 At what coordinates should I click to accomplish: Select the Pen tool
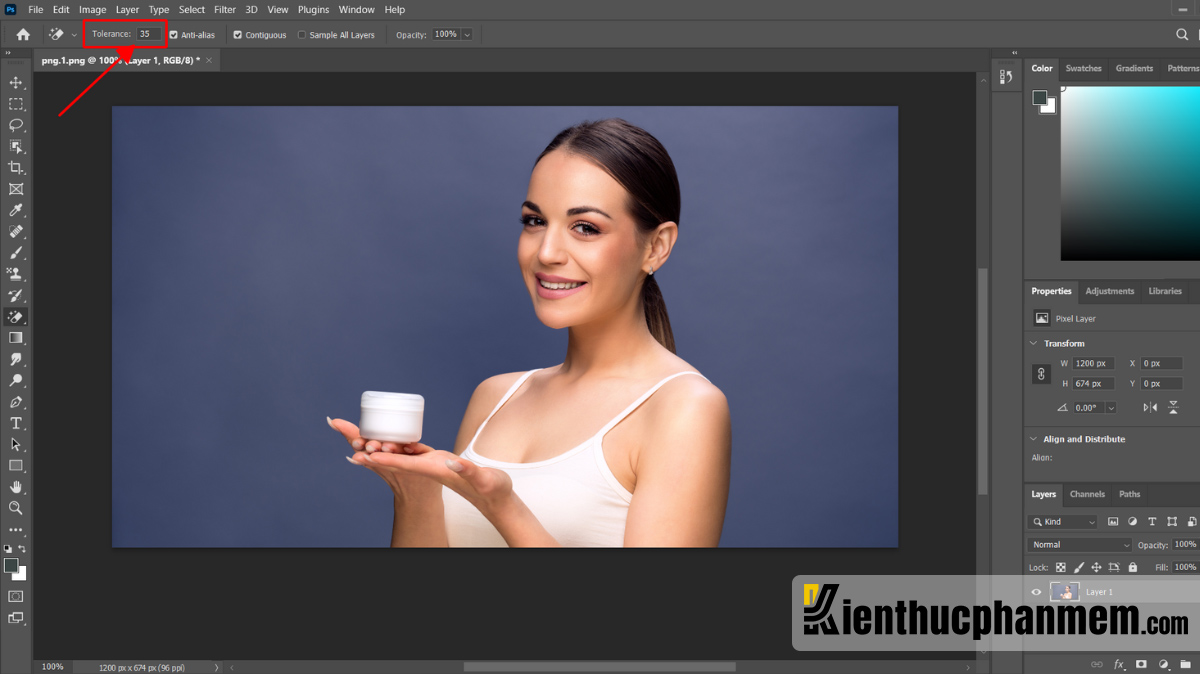pos(16,402)
